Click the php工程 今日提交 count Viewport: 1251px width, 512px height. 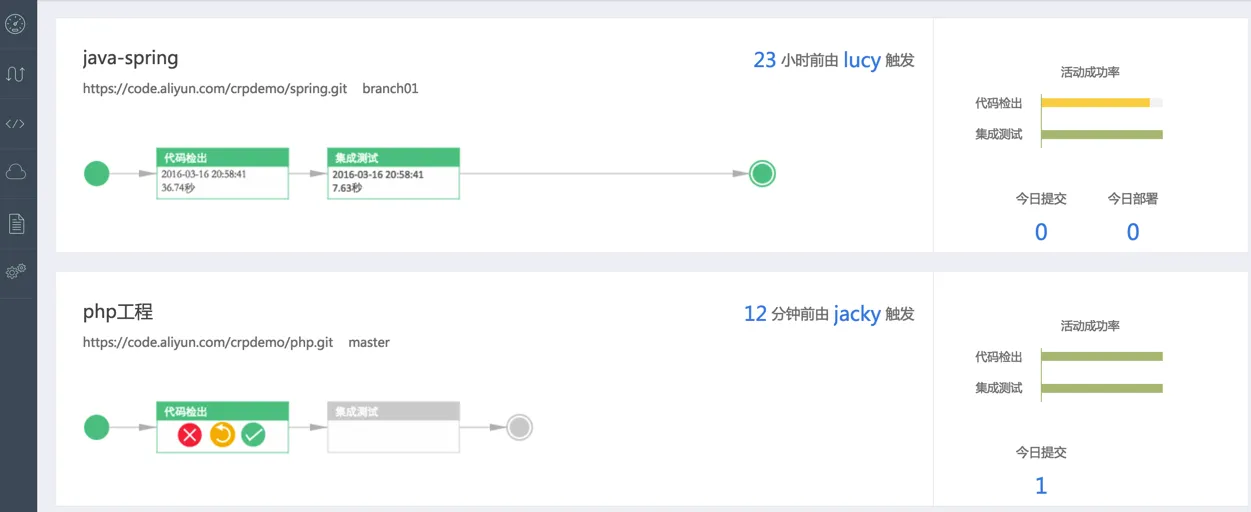pos(1041,486)
